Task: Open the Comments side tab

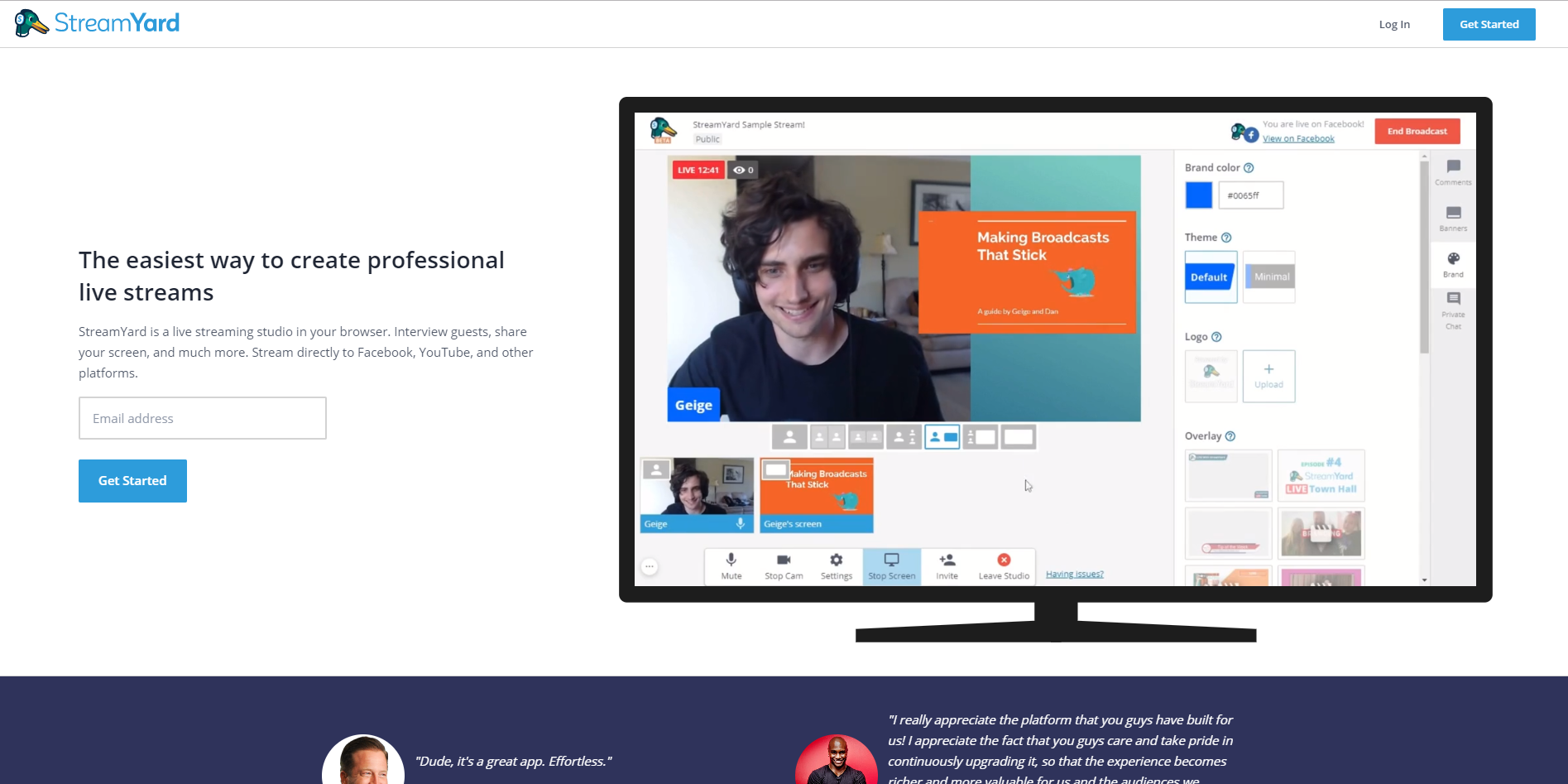Action: (1453, 172)
